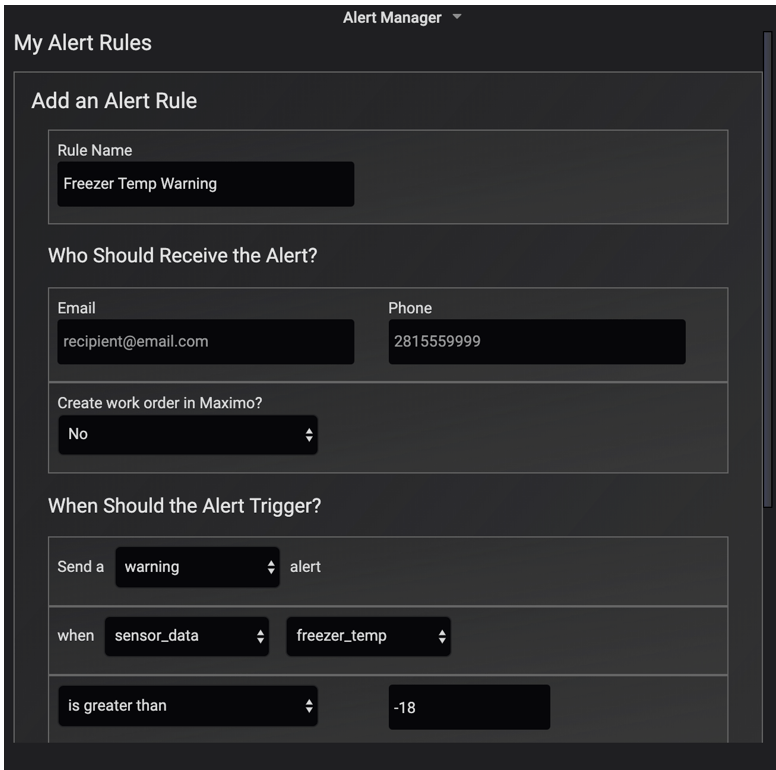This screenshot has width=776, height=770.
Task: Click the 'Rule Name' label
Action: (95, 150)
